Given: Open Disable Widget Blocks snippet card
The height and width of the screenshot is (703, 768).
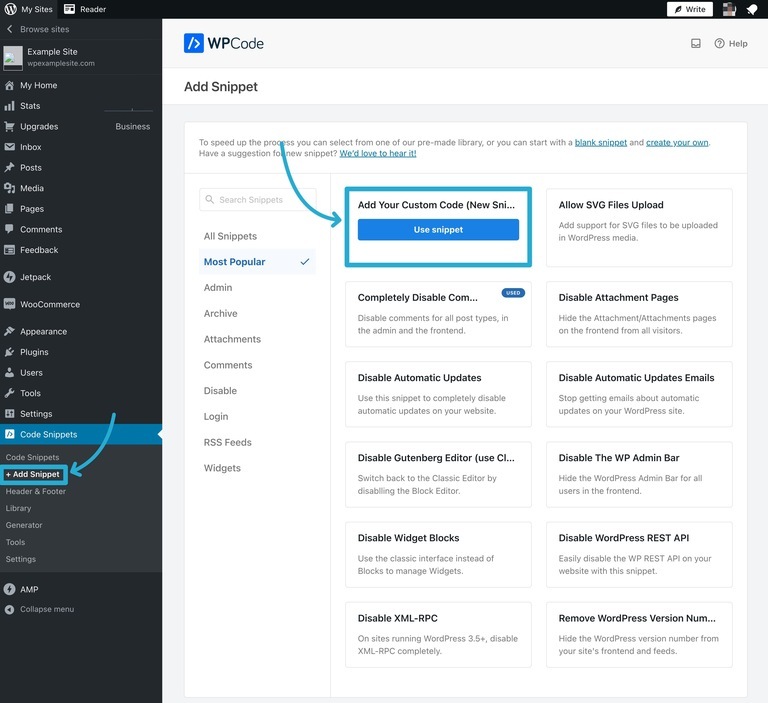Looking at the screenshot, I should pos(438,555).
